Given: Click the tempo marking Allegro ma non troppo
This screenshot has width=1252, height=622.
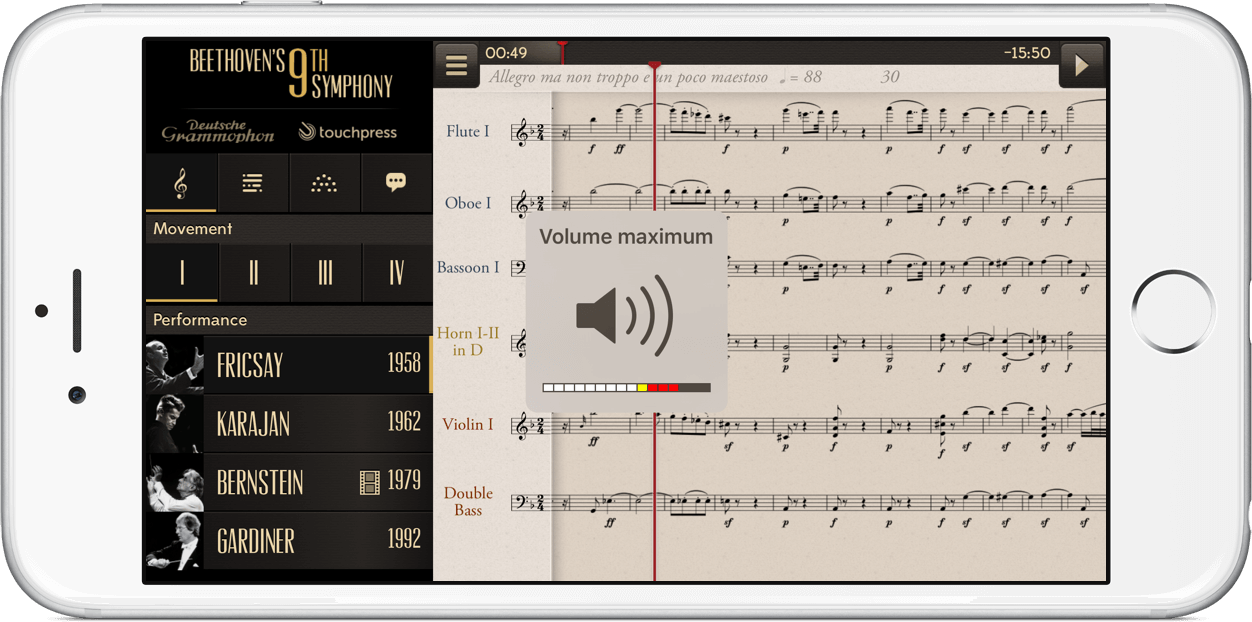Looking at the screenshot, I should click(x=627, y=77).
